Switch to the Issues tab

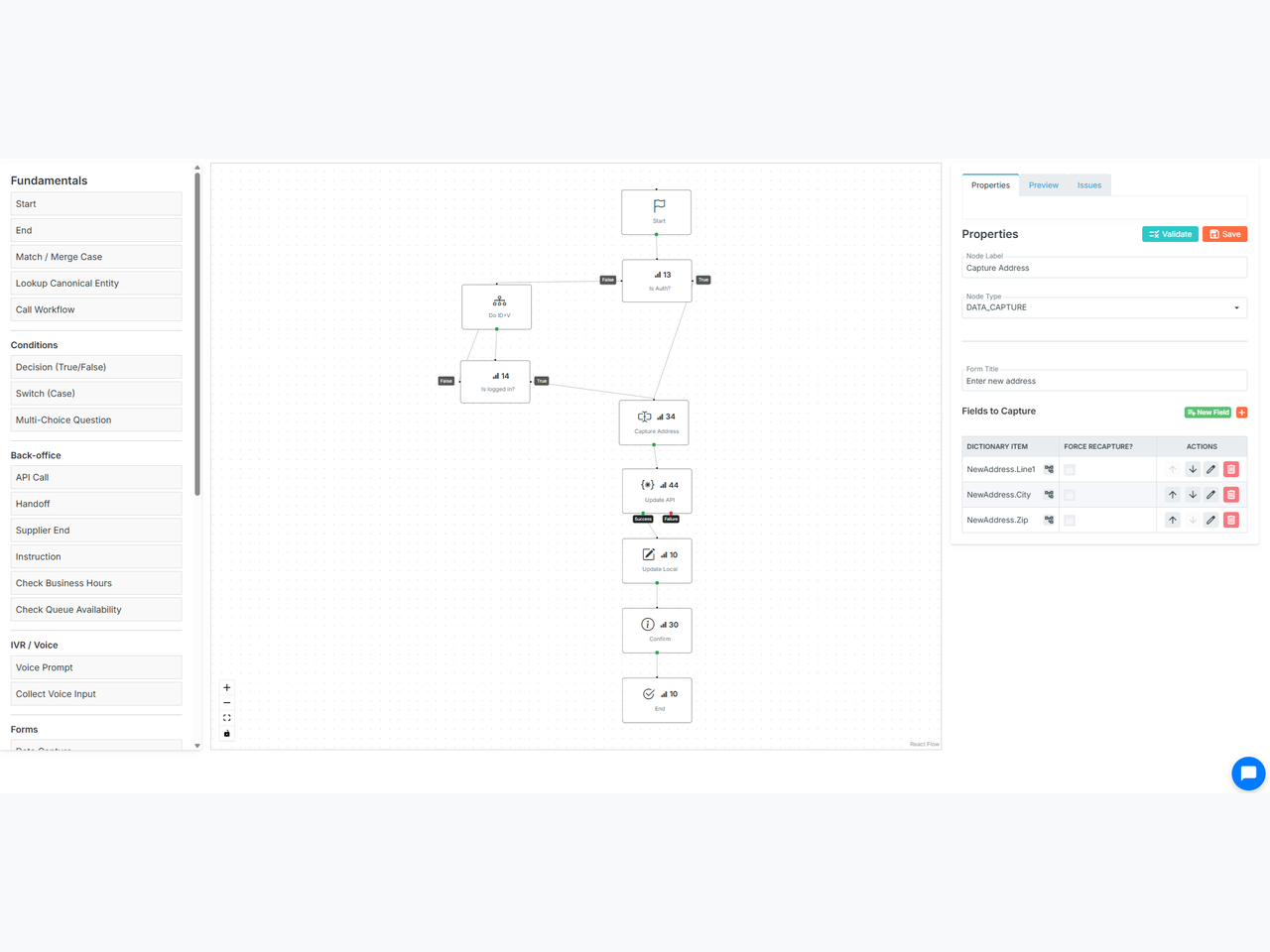(x=1089, y=185)
